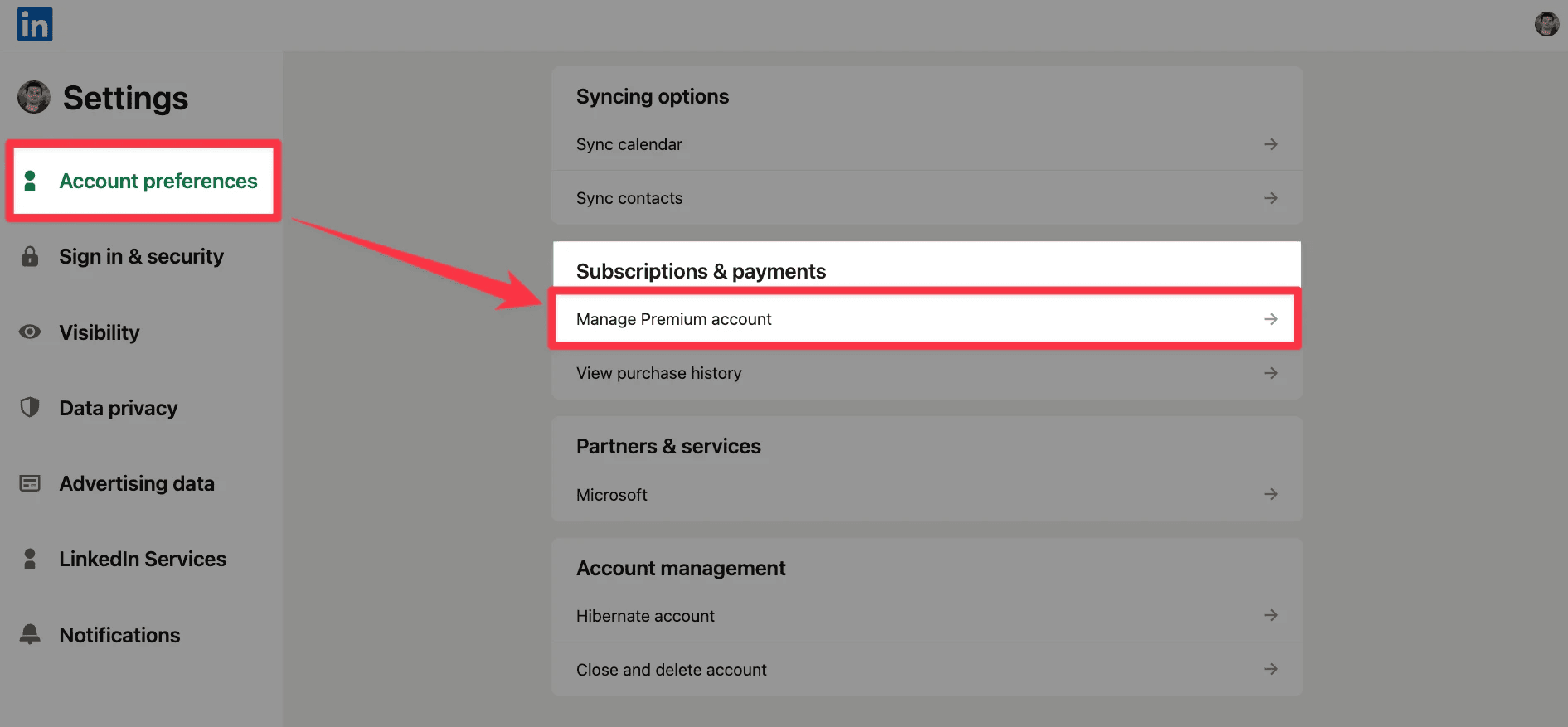Click the eye icon next to Visibility
The height and width of the screenshot is (727, 1568).
[30, 332]
